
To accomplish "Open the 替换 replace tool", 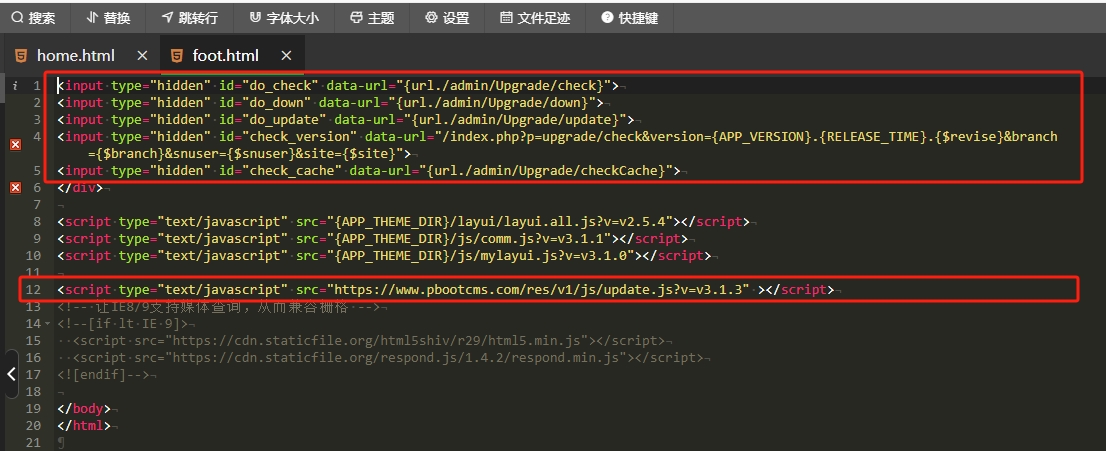I will 108,18.
